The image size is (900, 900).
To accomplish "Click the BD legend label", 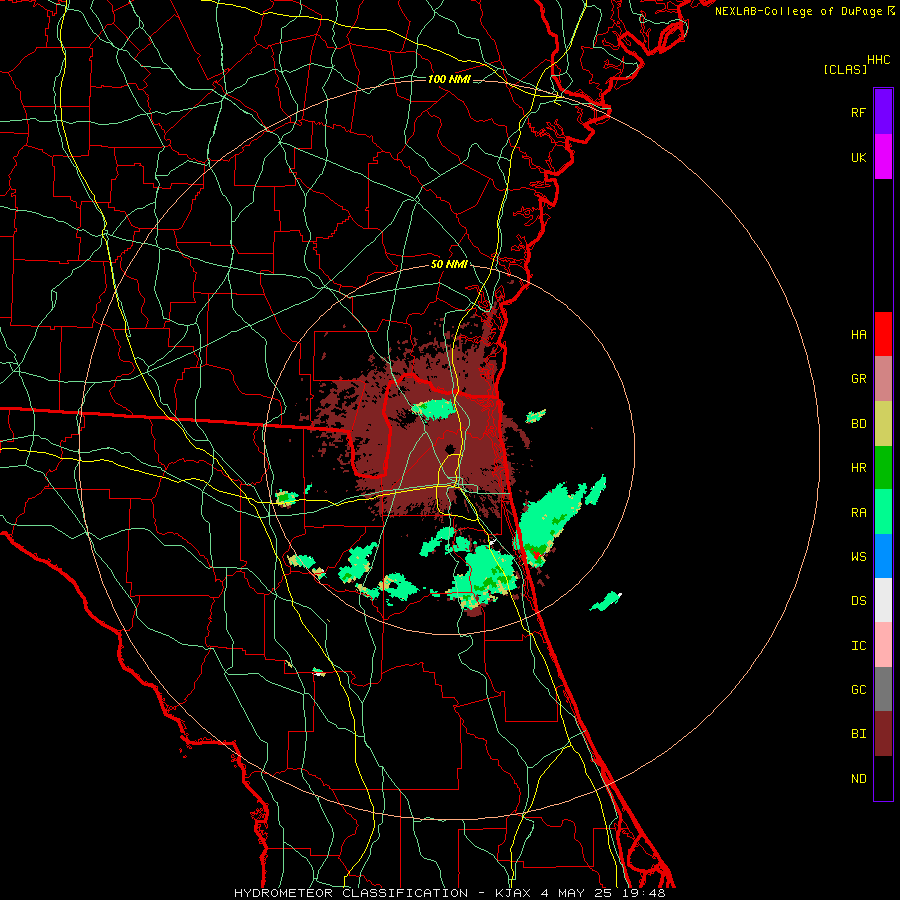I will [x=858, y=424].
